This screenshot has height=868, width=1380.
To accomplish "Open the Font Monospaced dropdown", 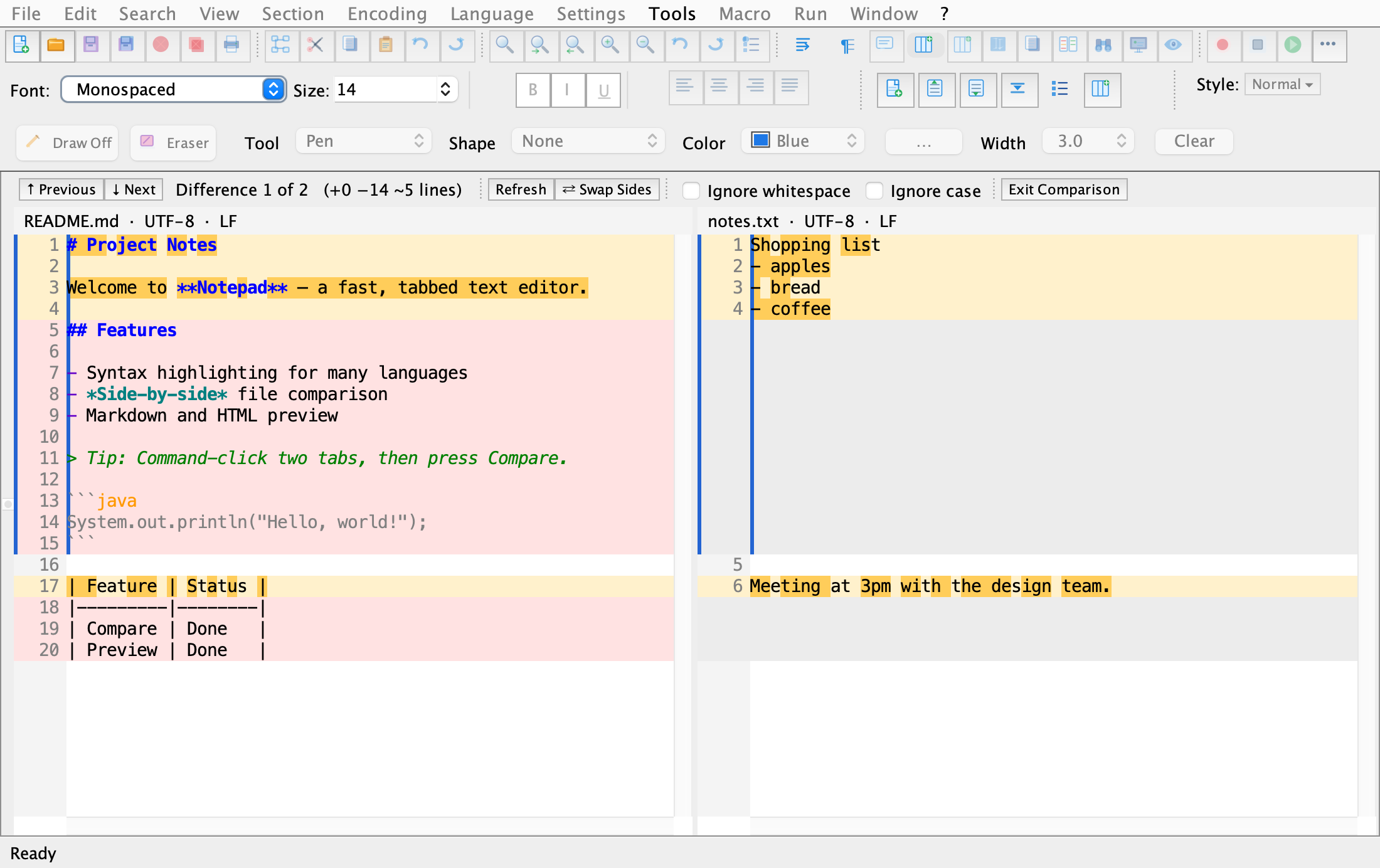I will point(174,89).
